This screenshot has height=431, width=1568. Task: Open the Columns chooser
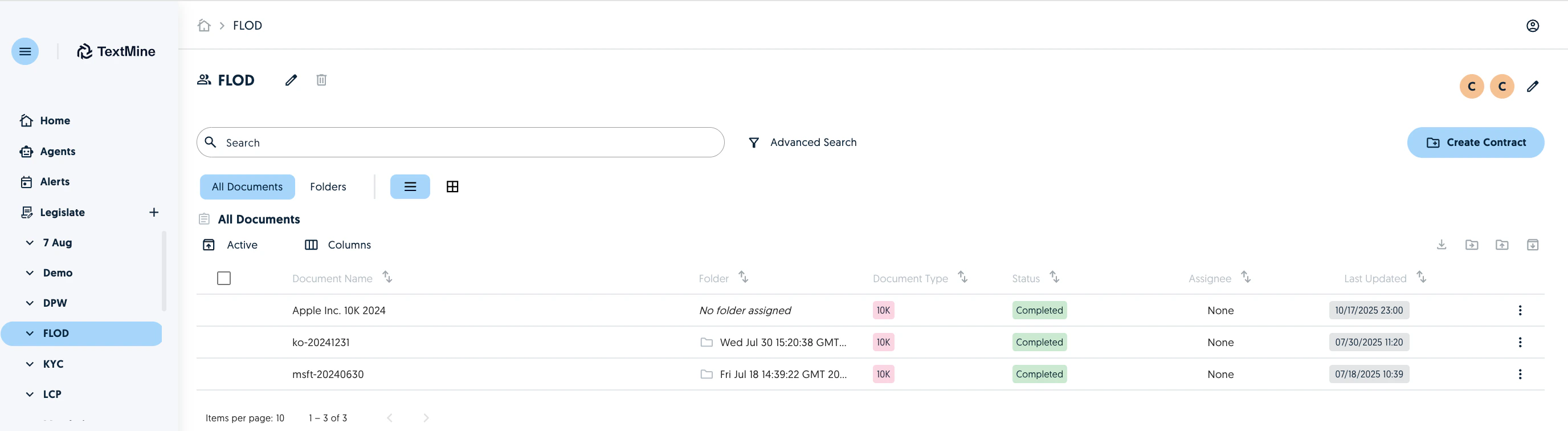(338, 245)
